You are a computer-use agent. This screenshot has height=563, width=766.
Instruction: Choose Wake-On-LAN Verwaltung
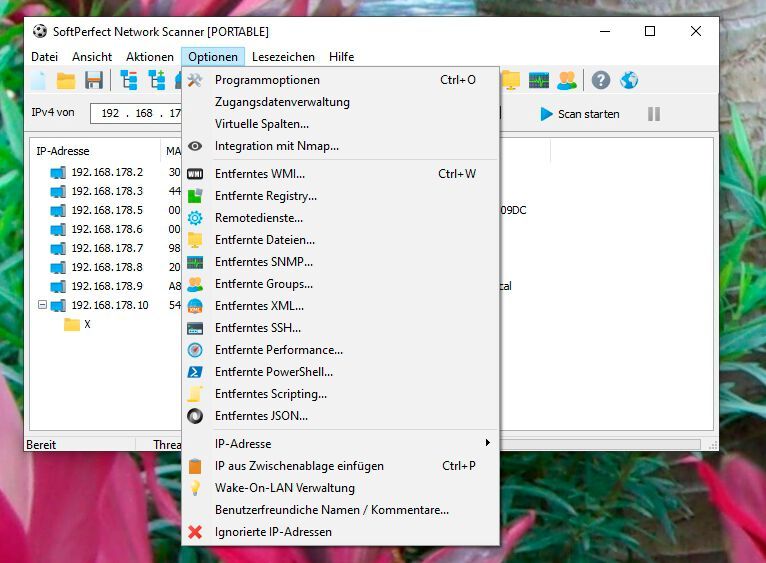point(284,488)
